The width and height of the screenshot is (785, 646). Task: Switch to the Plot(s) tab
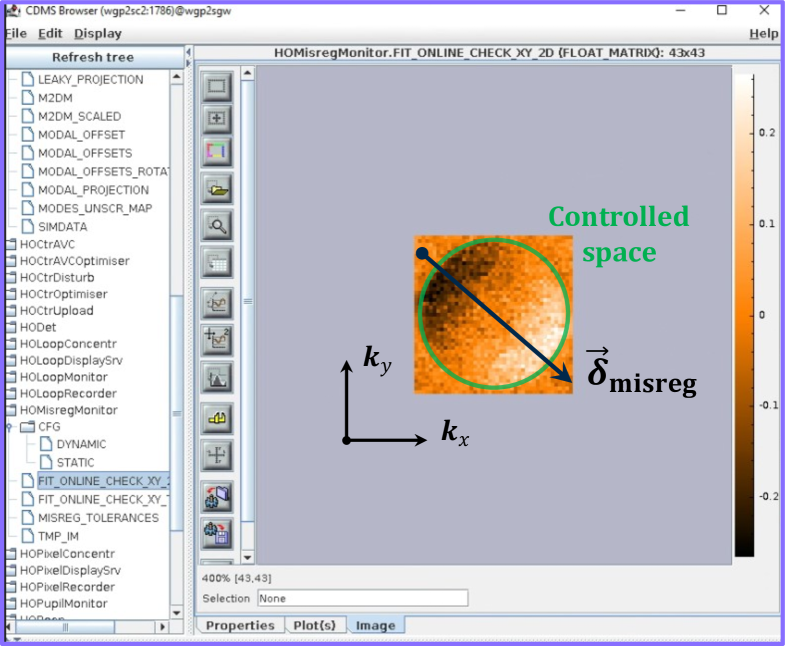click(x=314, y=625)
